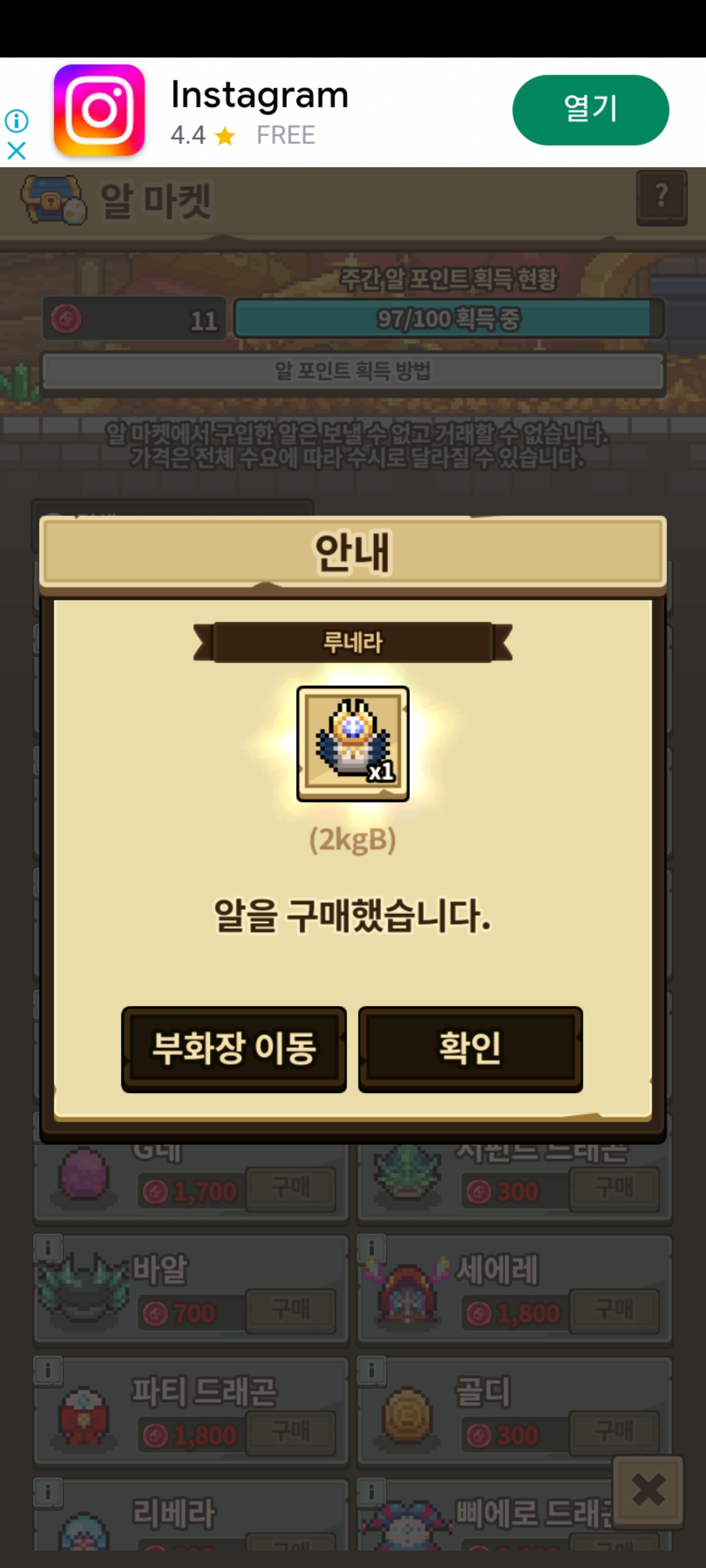This screenshot has height=1568, width=706.
Task: Go to hatchery via 부화장 이동 button
Action: click(x=234, y=1049)
